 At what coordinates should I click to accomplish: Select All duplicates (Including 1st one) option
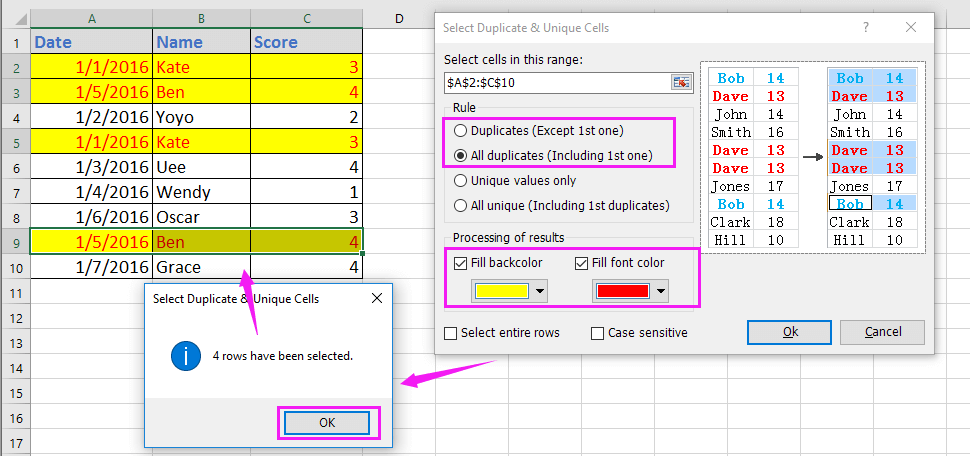click(x=553, y=156)
